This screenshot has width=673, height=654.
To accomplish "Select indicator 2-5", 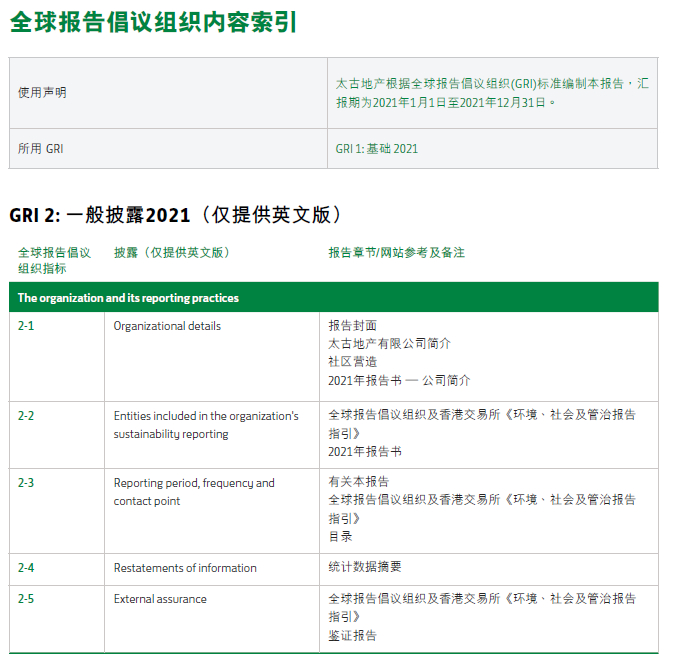I will point(26,599).
